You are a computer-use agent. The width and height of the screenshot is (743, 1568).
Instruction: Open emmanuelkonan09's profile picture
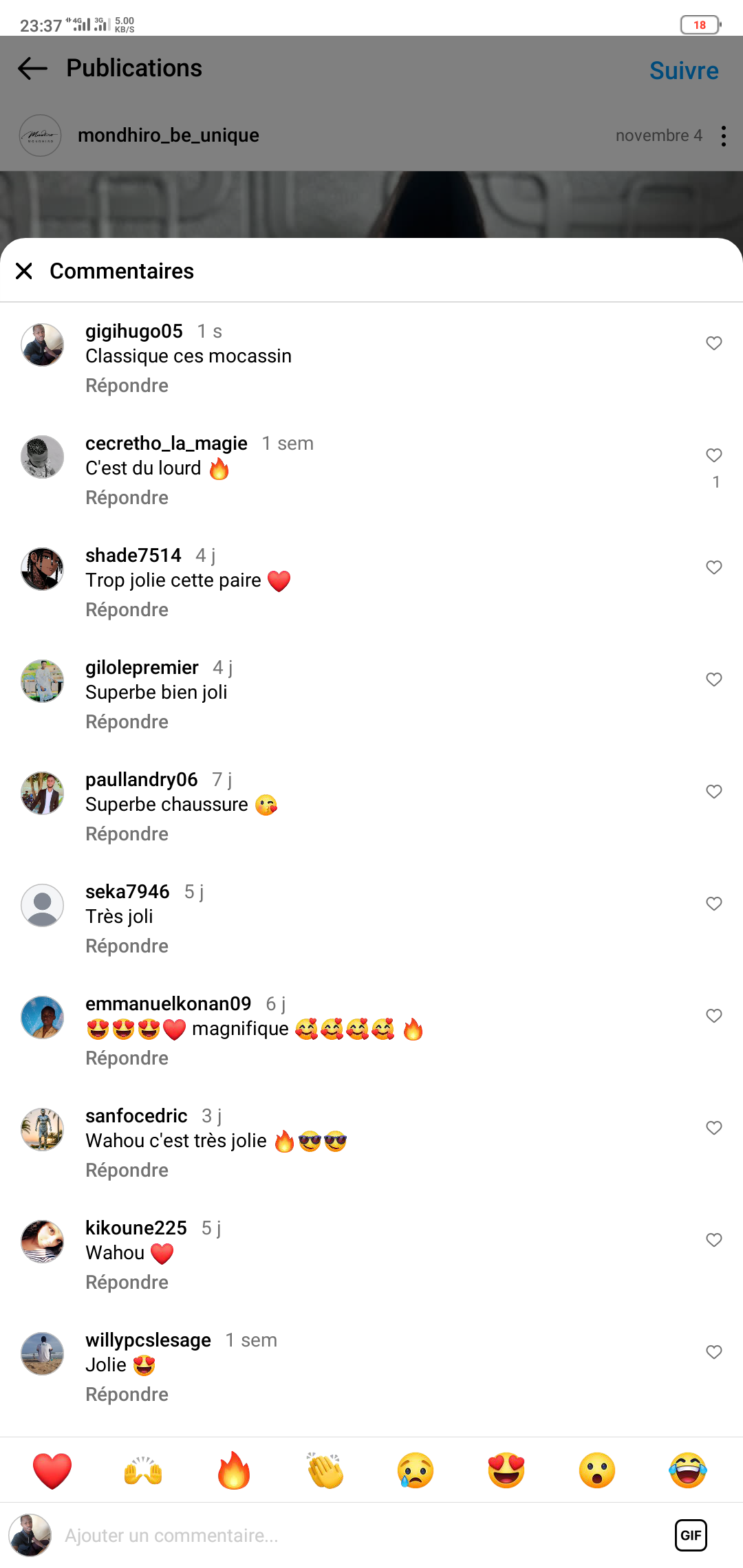tap(42, 1017)
